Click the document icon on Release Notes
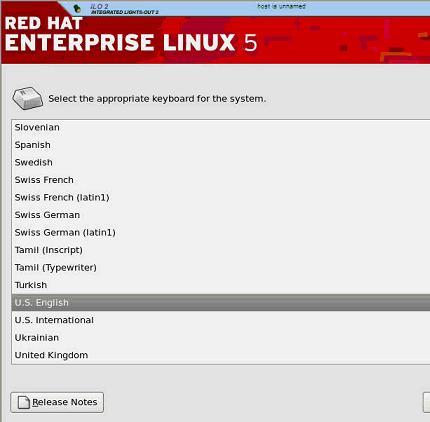 pyautogui.click(x=24, y=402)
